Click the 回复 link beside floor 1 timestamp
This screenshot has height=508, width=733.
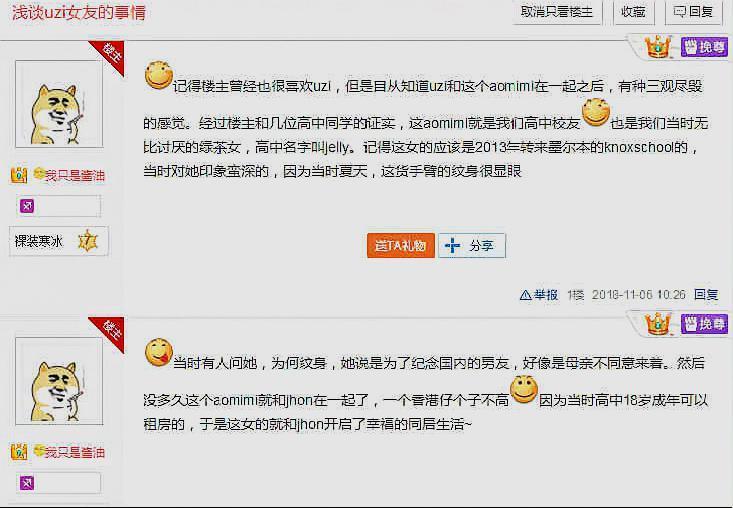coord(706,295)
